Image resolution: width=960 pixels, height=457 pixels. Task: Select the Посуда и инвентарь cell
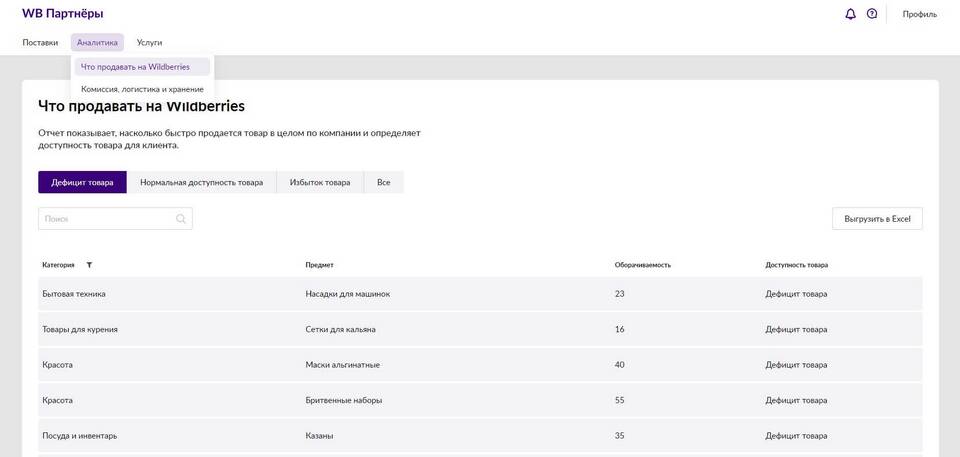[80, 436]
